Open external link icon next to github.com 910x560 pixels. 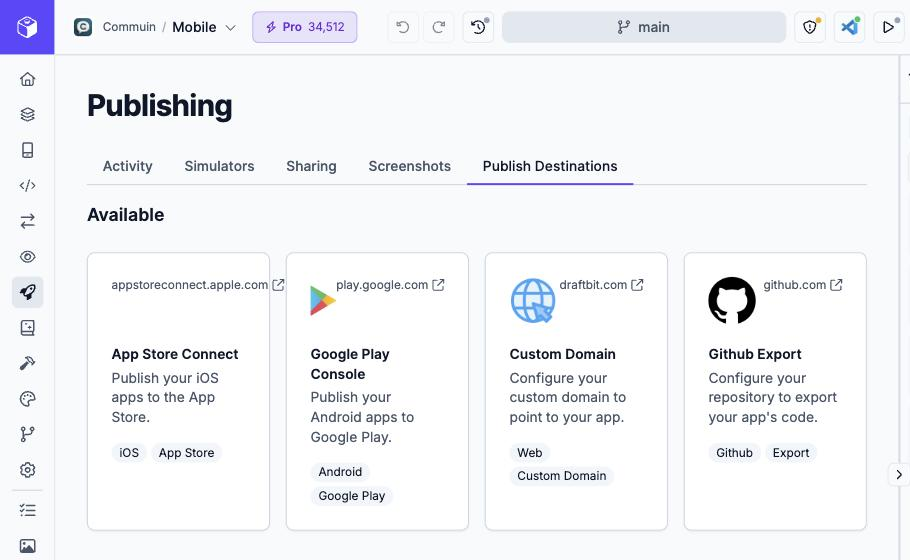click(x=836, y=285)
